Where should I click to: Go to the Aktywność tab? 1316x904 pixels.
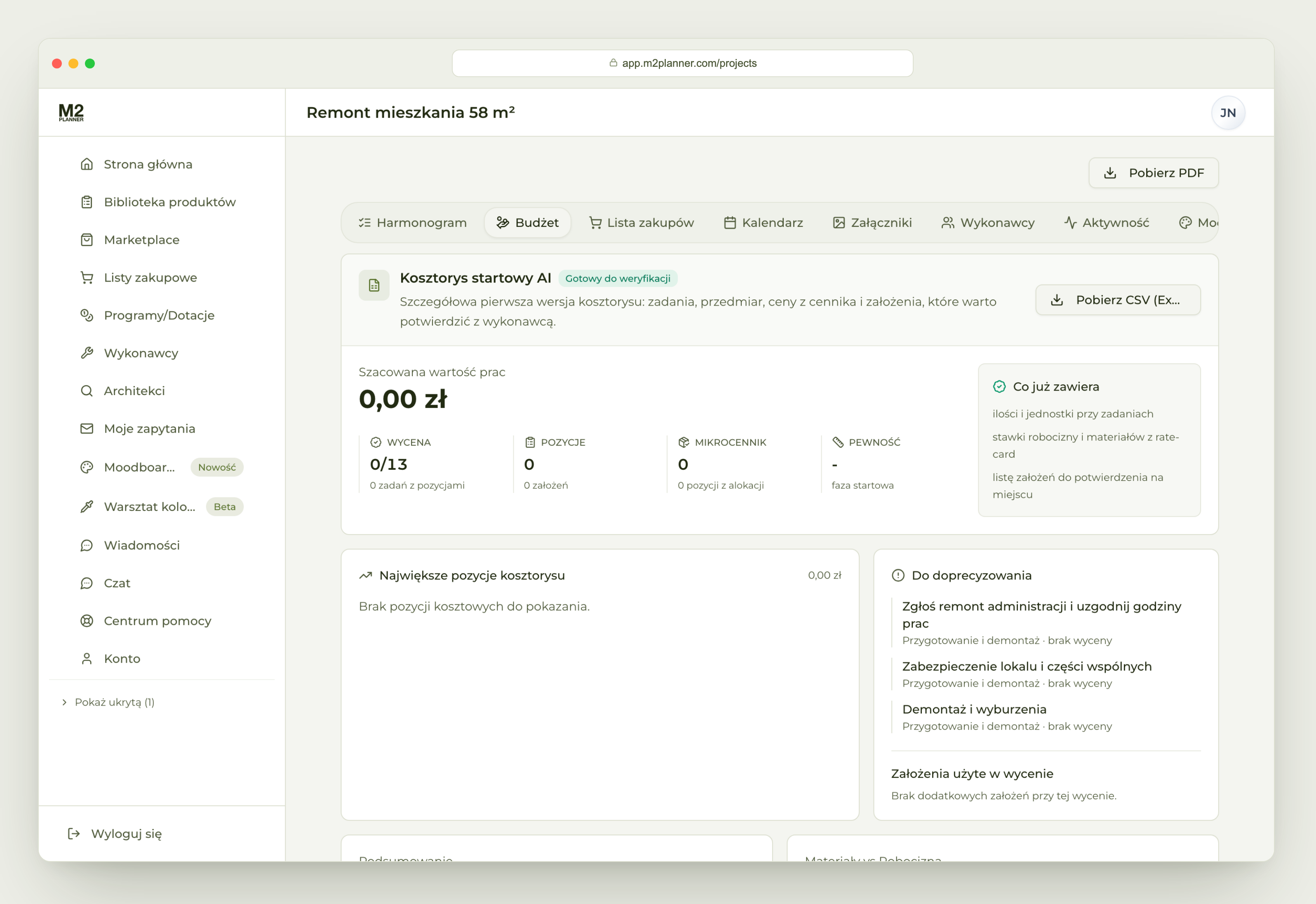click(1107, 223)
